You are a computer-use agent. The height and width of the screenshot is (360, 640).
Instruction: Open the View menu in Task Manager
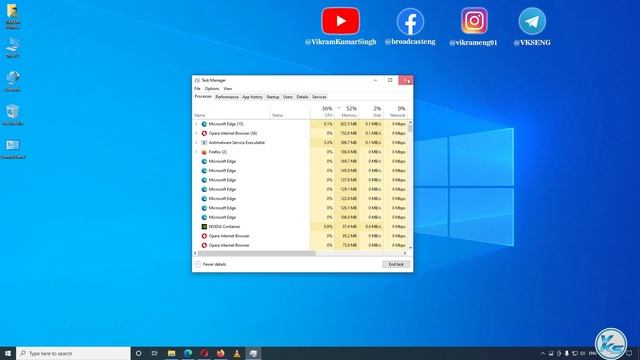point(228,89)
